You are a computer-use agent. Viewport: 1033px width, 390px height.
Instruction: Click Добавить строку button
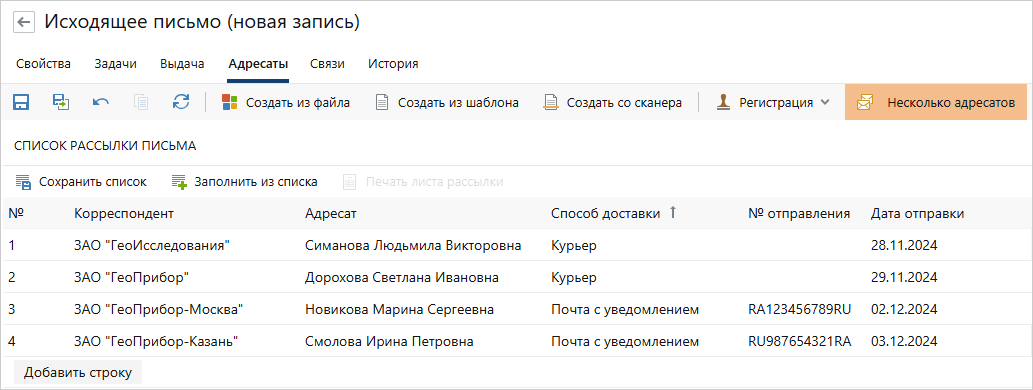coord(78,372)
